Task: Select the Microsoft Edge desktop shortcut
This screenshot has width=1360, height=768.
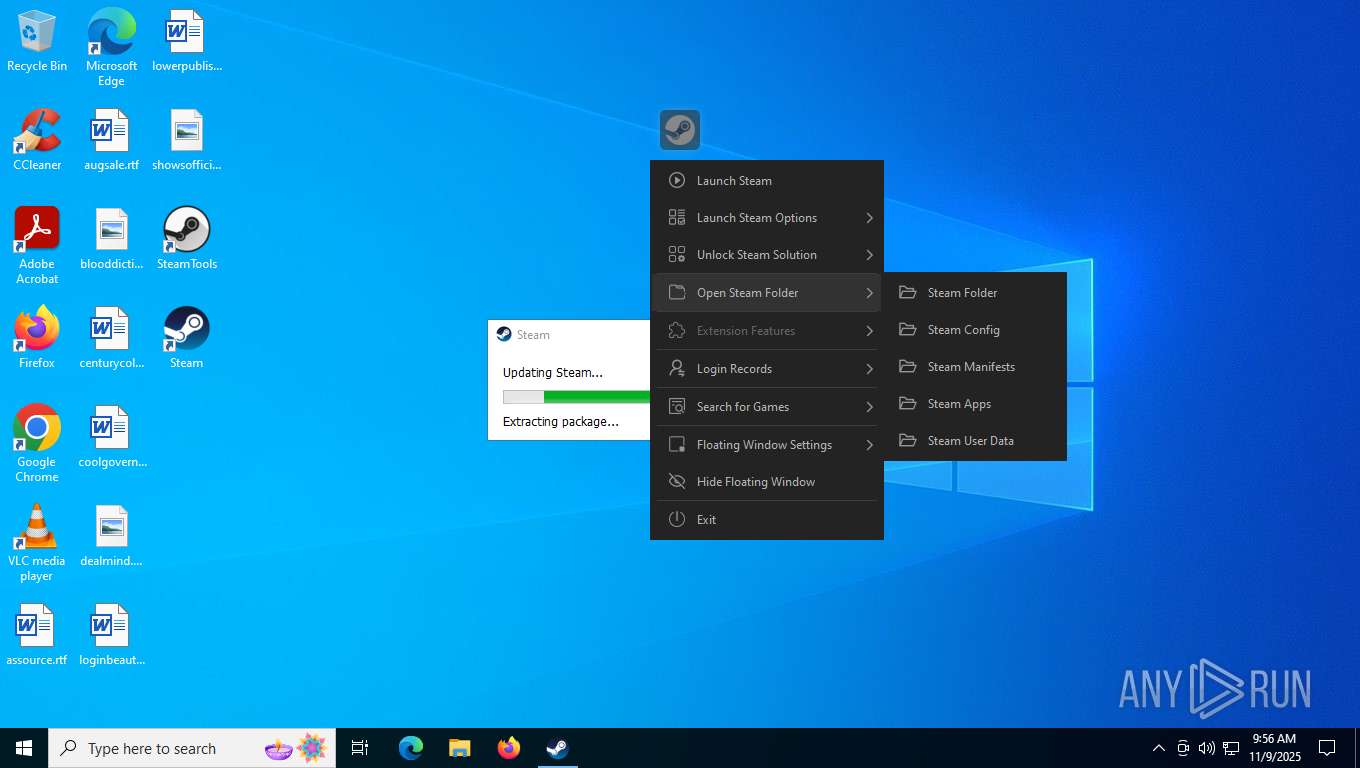Action: point(112,47)
